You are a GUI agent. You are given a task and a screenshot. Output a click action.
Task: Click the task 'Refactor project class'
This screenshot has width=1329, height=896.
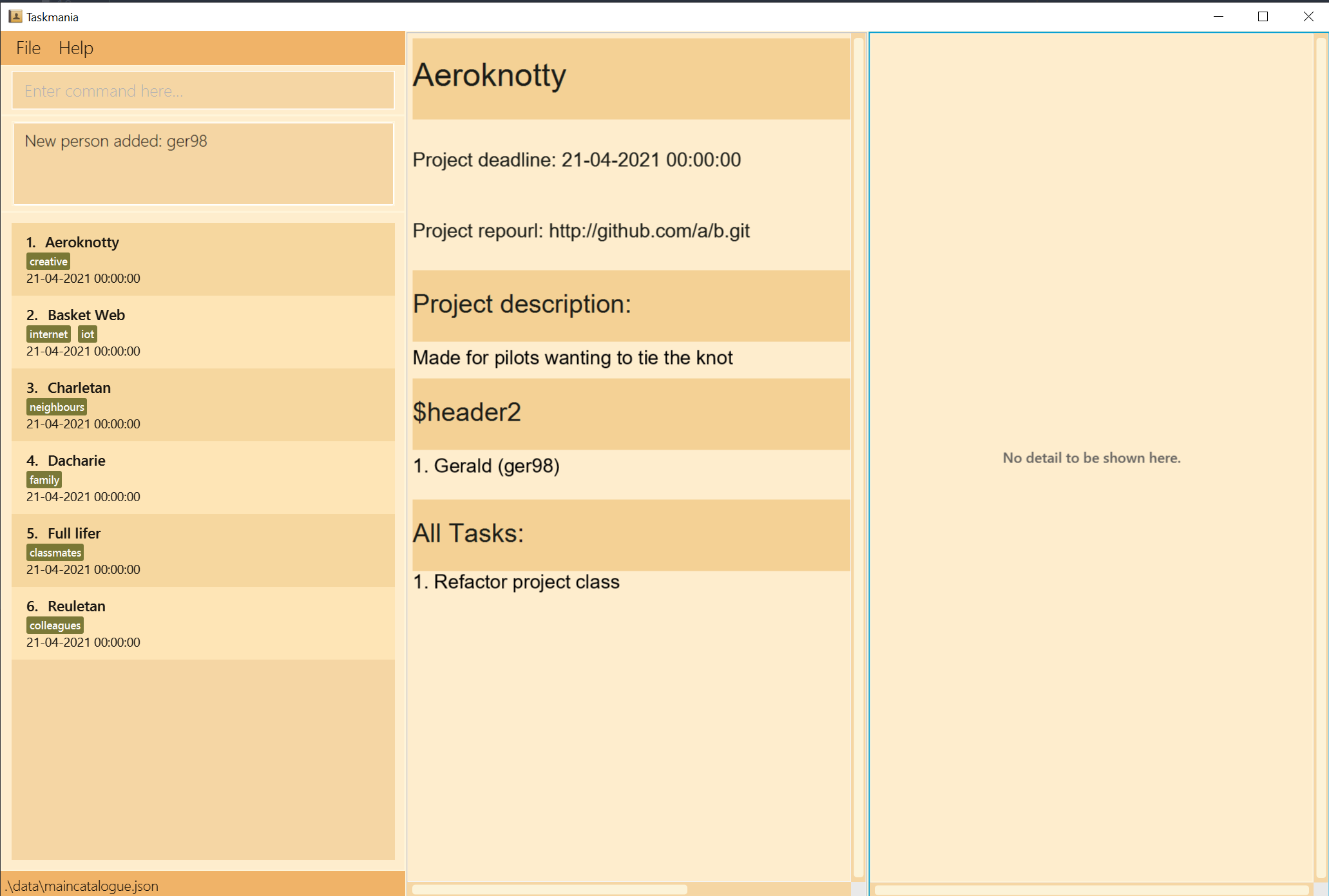click(x=517, y=582)
